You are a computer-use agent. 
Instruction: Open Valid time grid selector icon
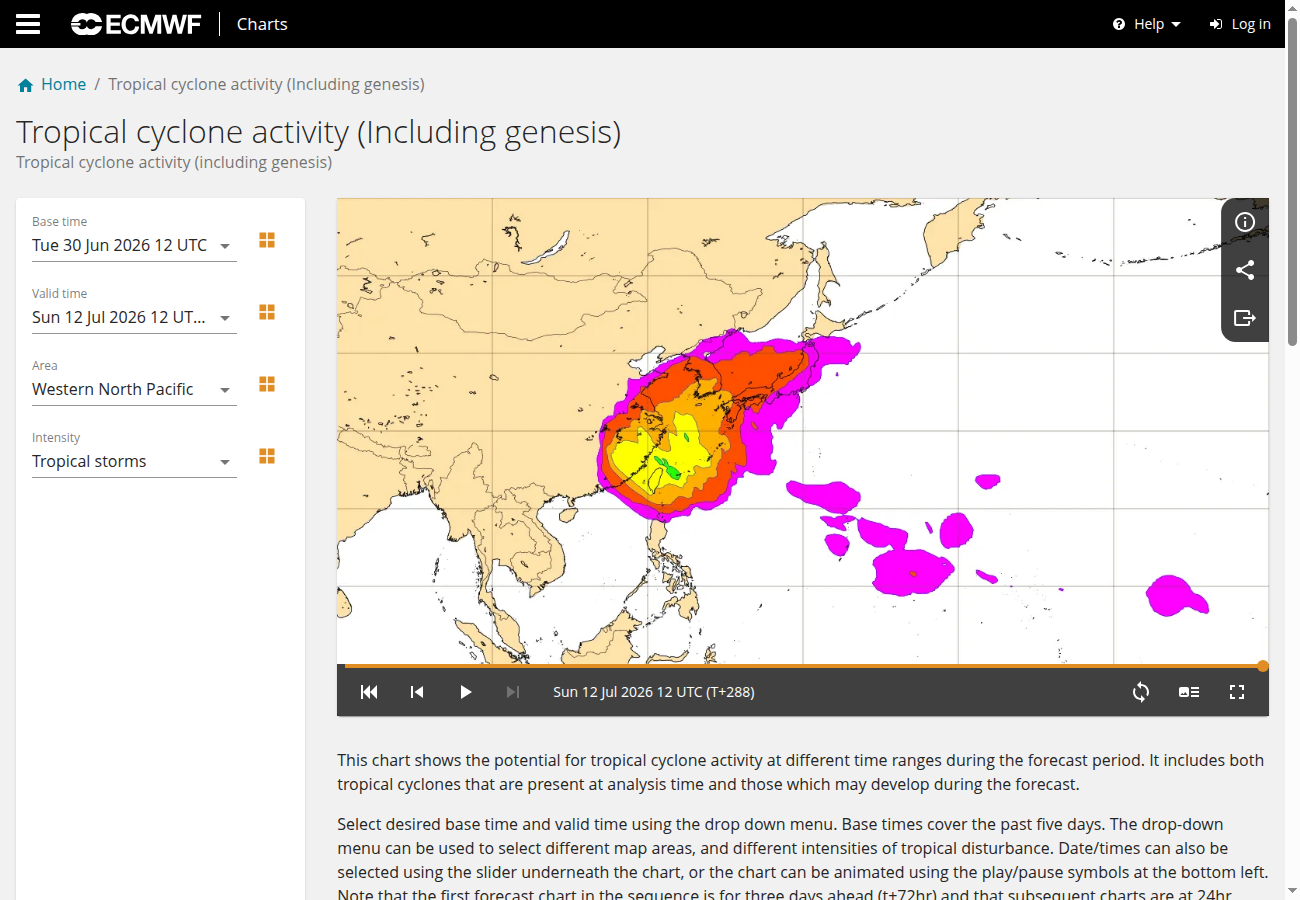267,312
